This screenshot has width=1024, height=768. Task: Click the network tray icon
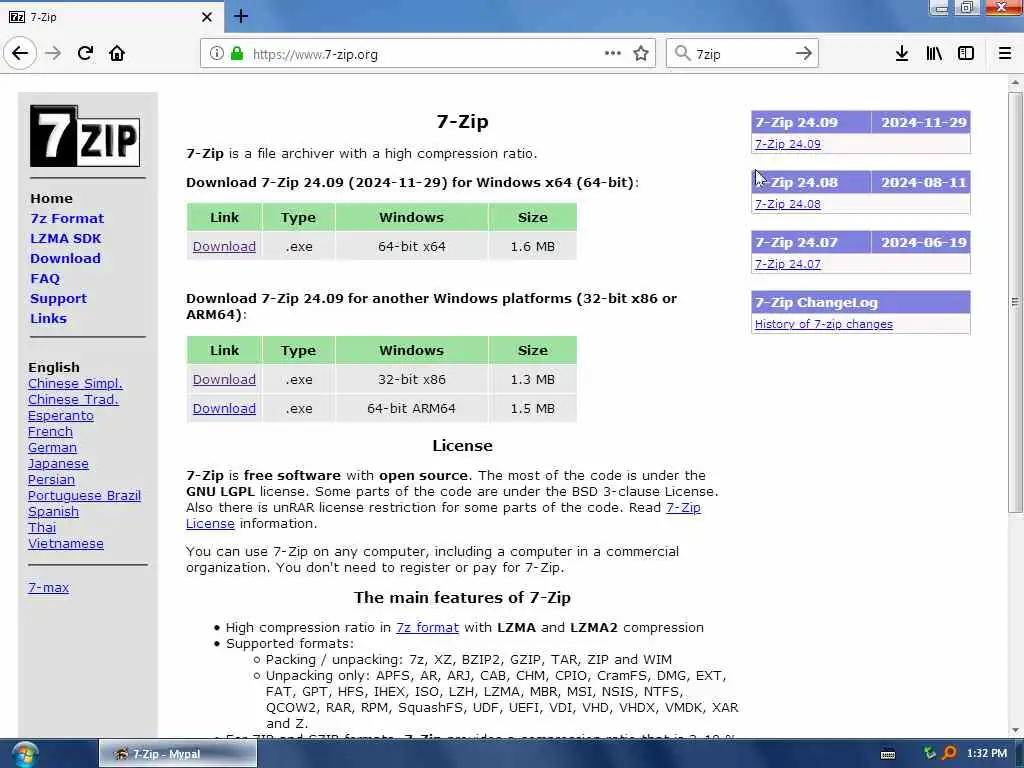930,754
